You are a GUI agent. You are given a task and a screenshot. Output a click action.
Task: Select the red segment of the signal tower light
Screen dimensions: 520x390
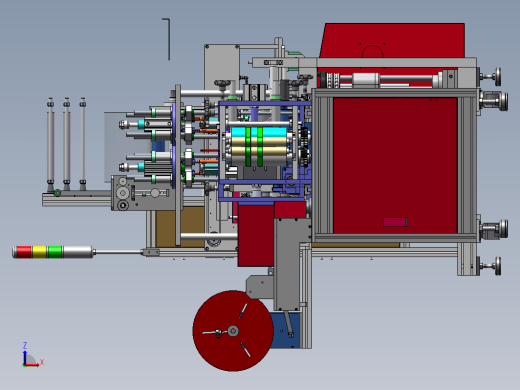click(23, 252)
